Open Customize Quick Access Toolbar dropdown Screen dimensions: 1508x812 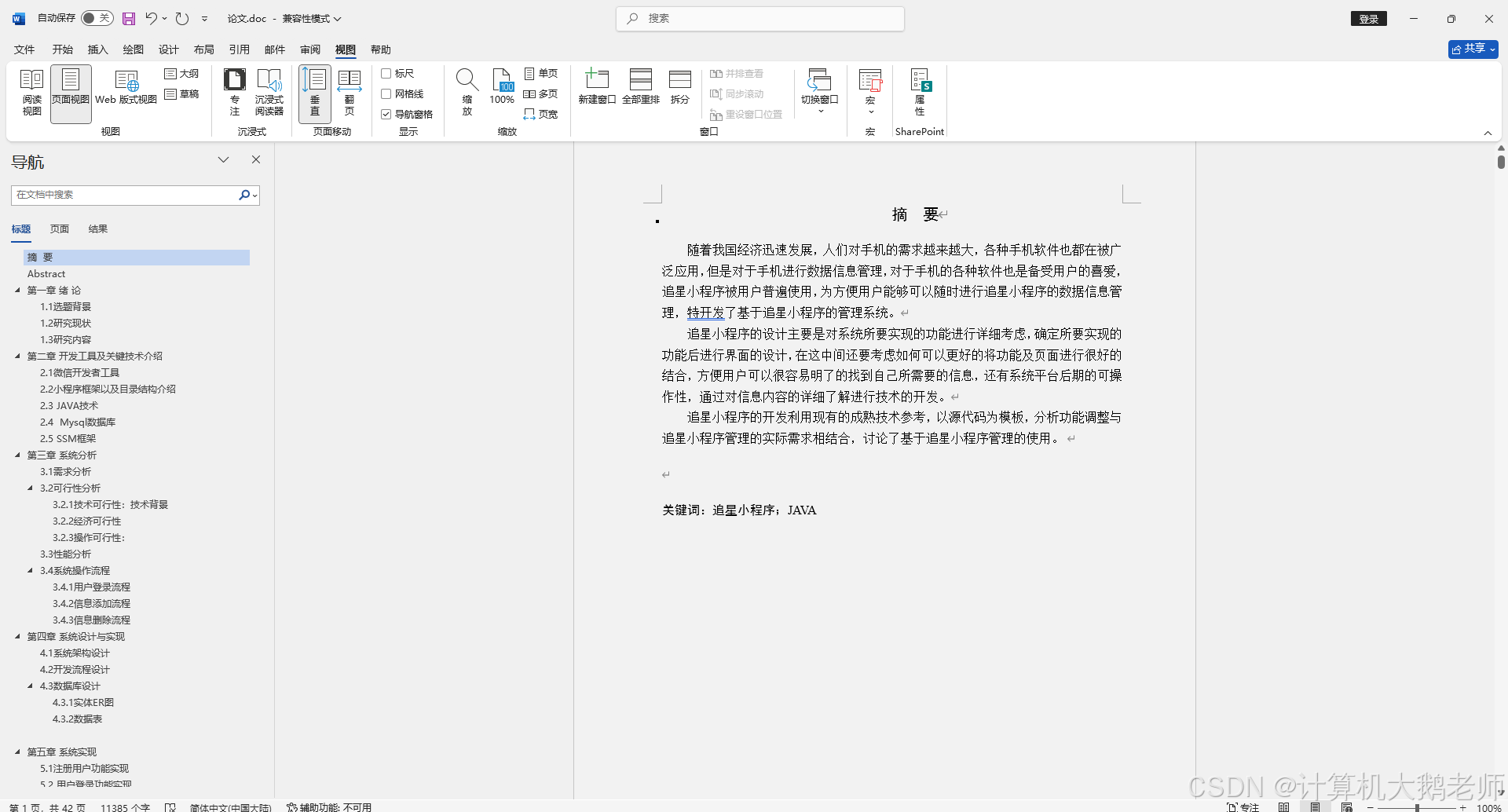point(205,18)
